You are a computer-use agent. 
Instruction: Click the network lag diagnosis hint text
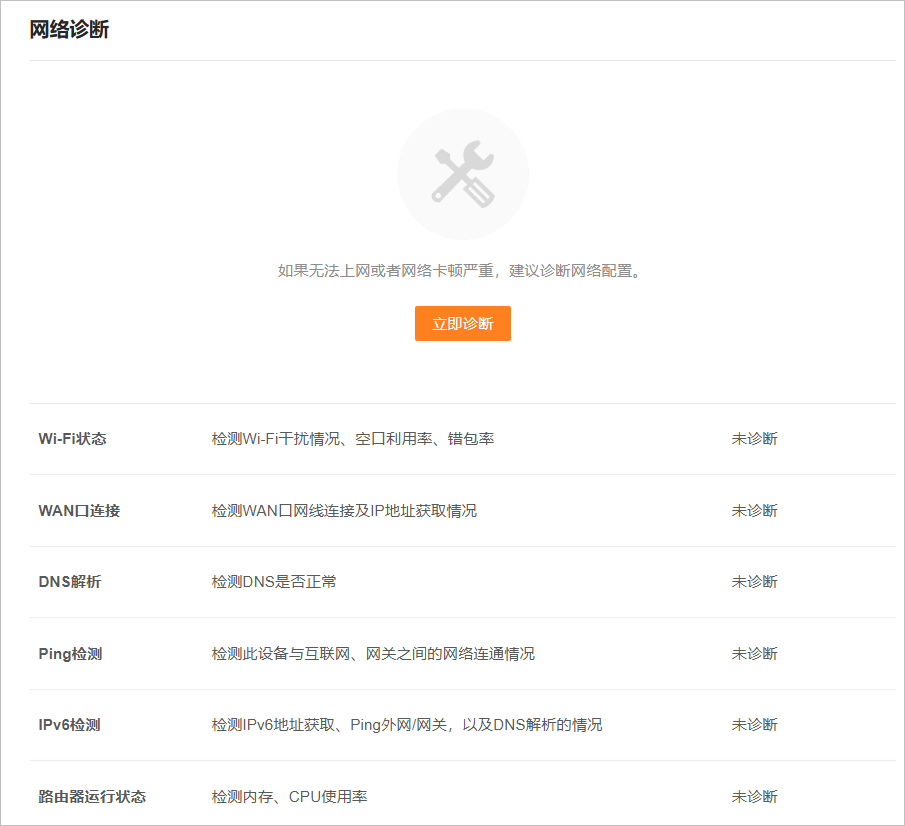point(458,271)
